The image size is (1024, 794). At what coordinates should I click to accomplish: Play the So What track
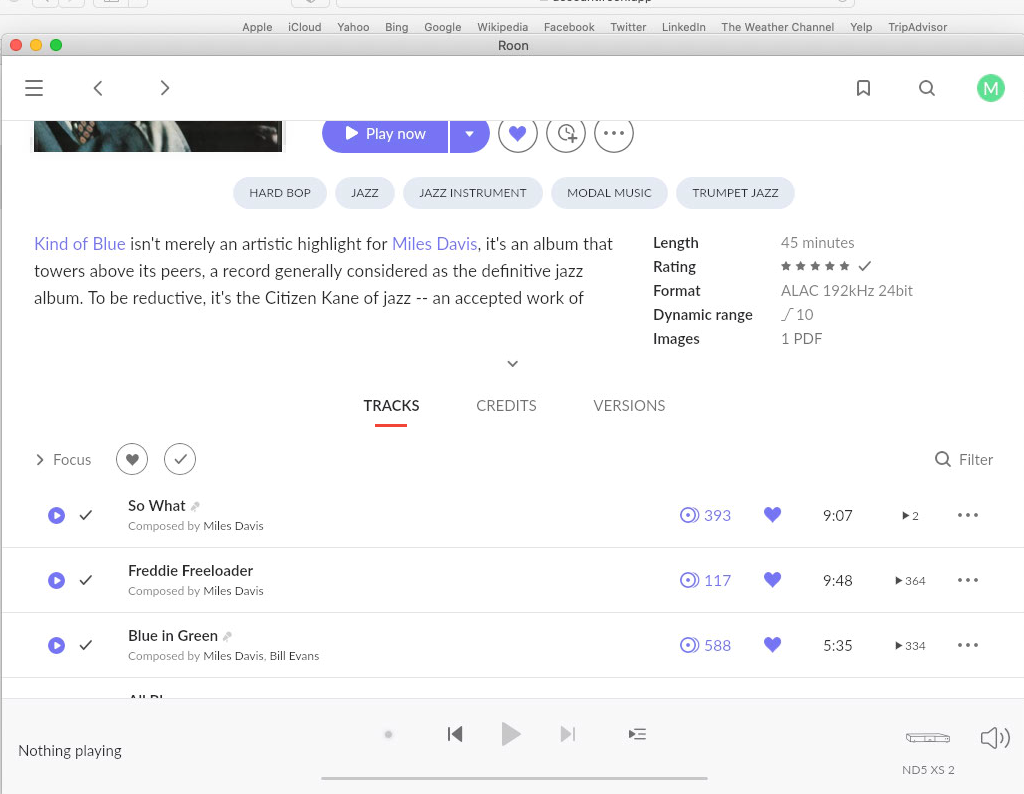pos(57,515)
